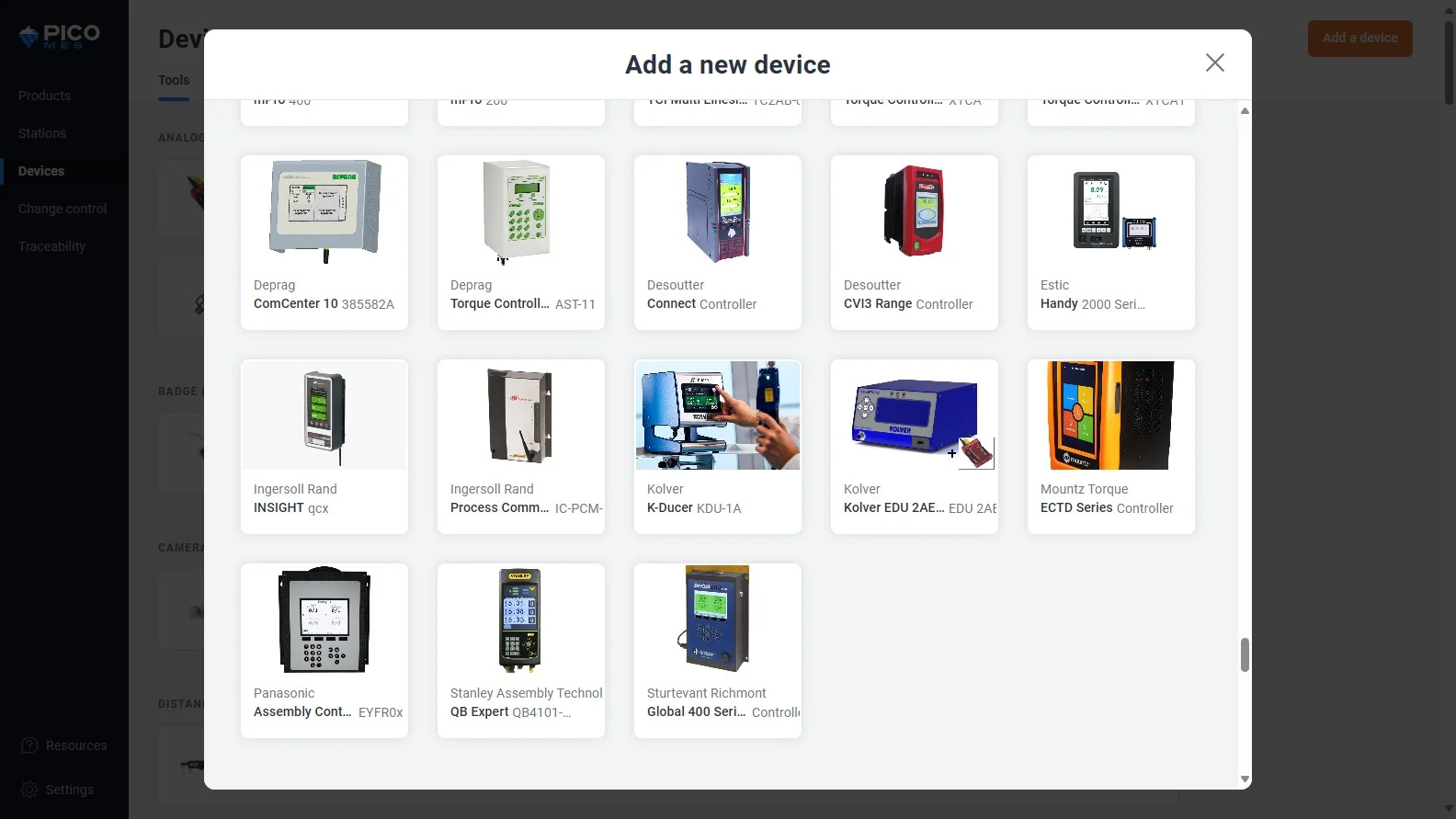Select Sturtevant Richmont Global 400 Series

[718, 651]
